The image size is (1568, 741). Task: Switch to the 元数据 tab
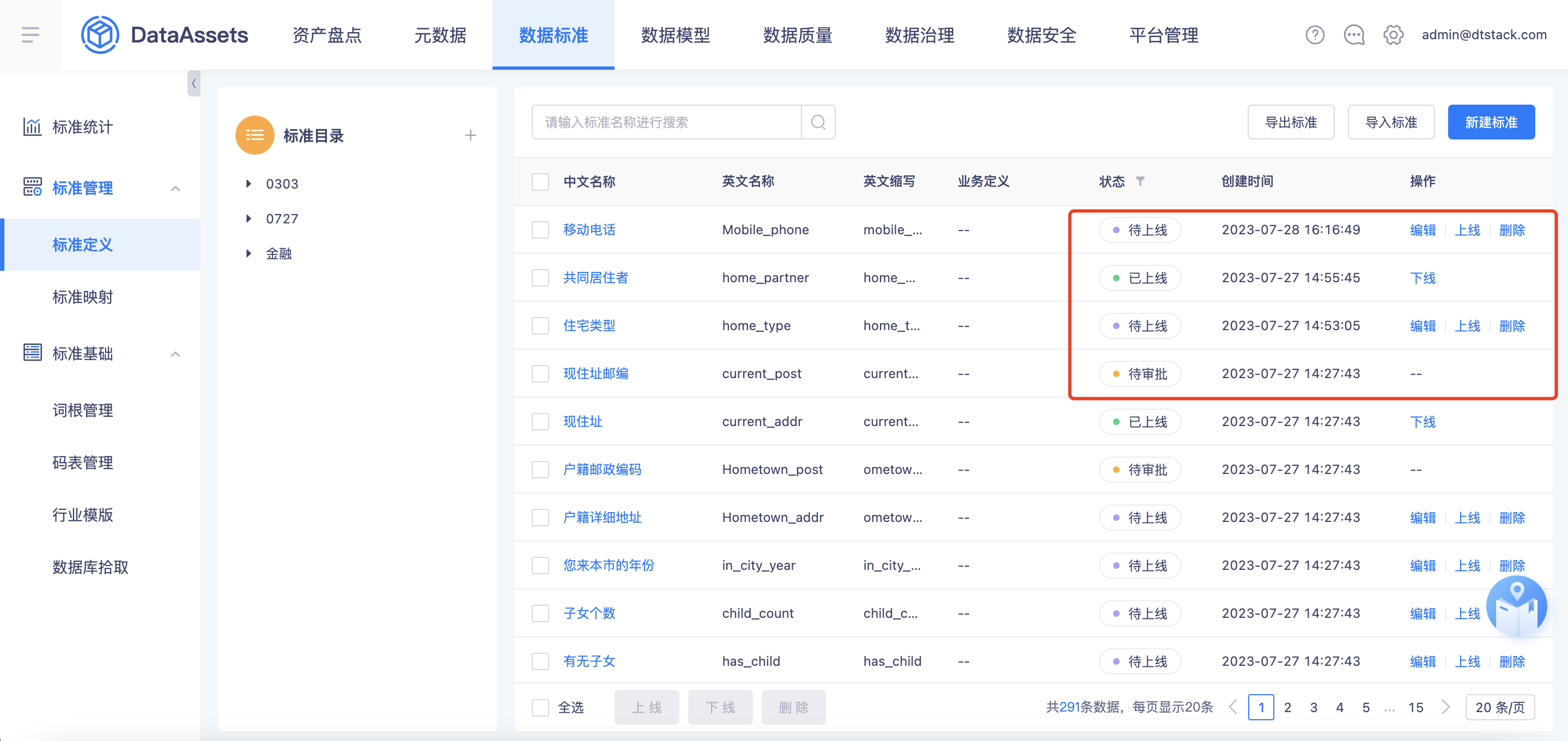point(440,35)
